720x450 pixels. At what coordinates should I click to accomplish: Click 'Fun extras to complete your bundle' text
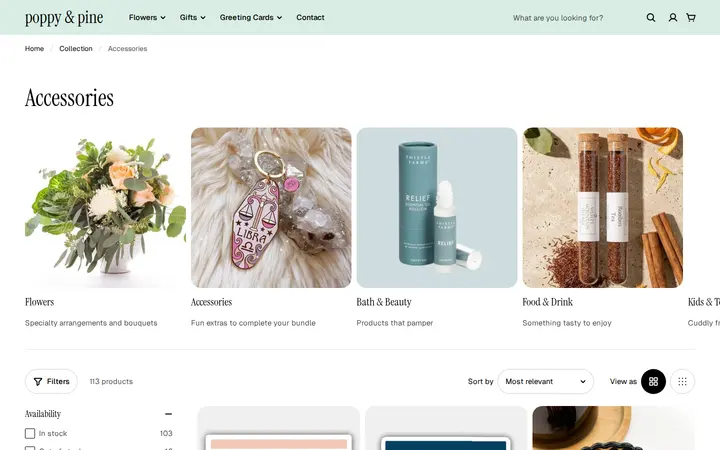(253, 323)
